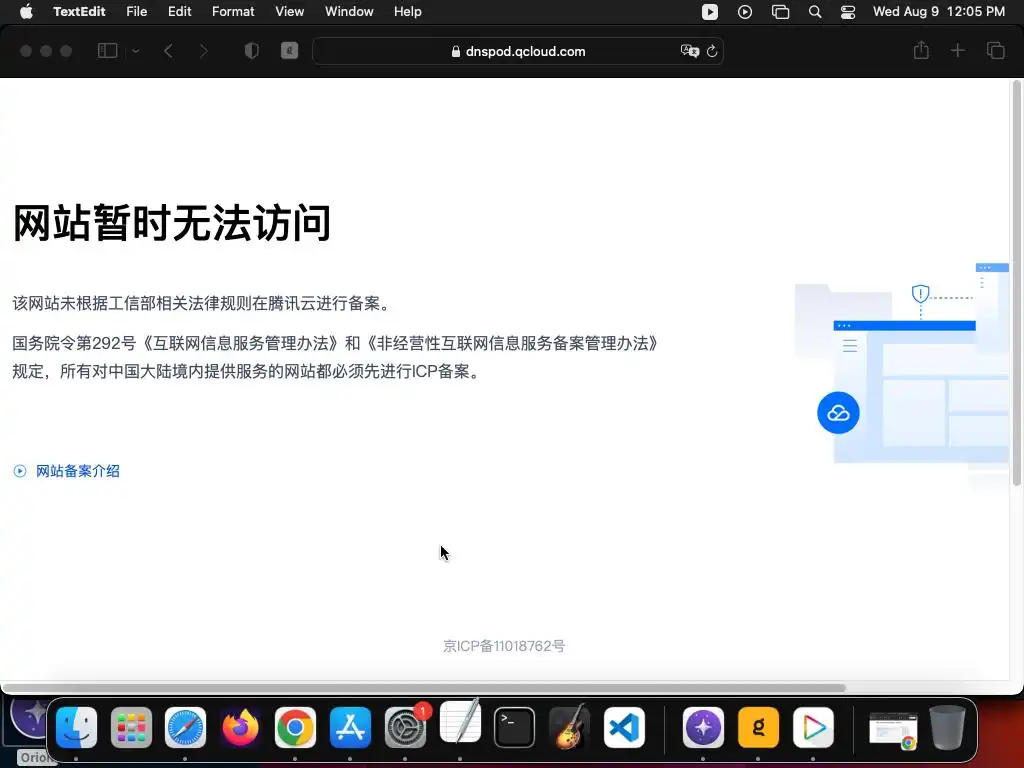This screenshot has height=768, width=1024.
Task: Go back with the left arrow
Action: point(168,51)
